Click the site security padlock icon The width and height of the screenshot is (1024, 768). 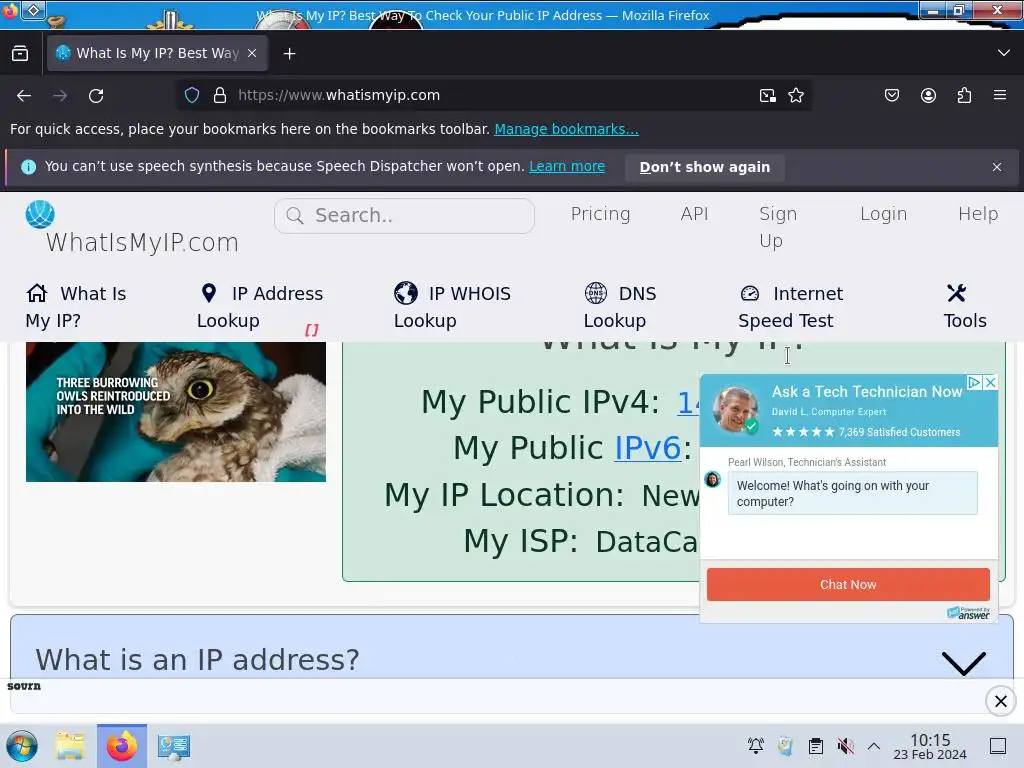220,95
